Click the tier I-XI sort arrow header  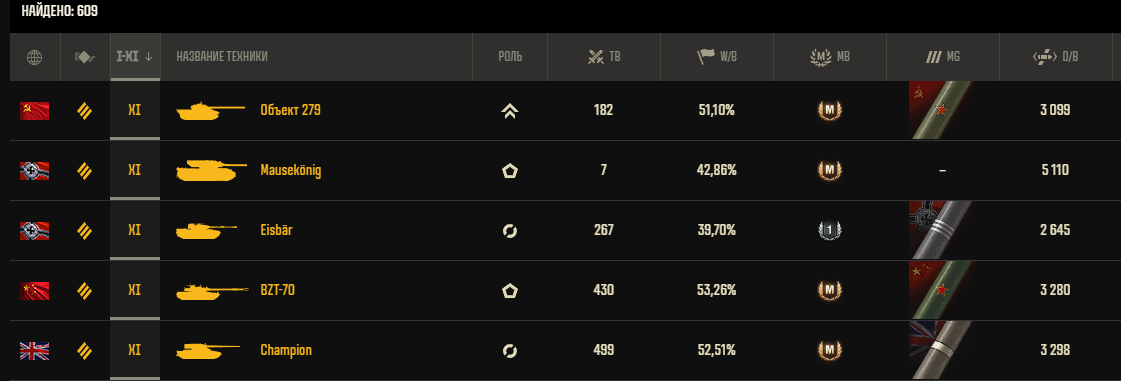pos(134,57)
